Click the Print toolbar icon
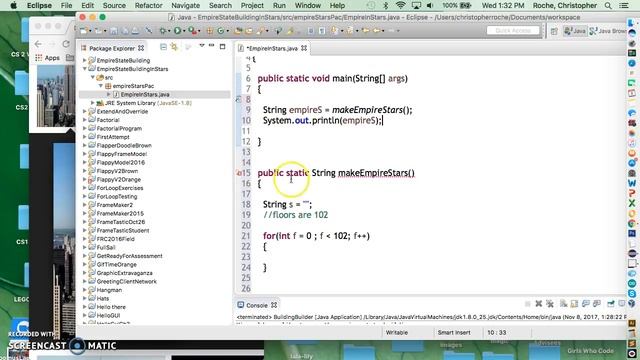 pos(136,31)
